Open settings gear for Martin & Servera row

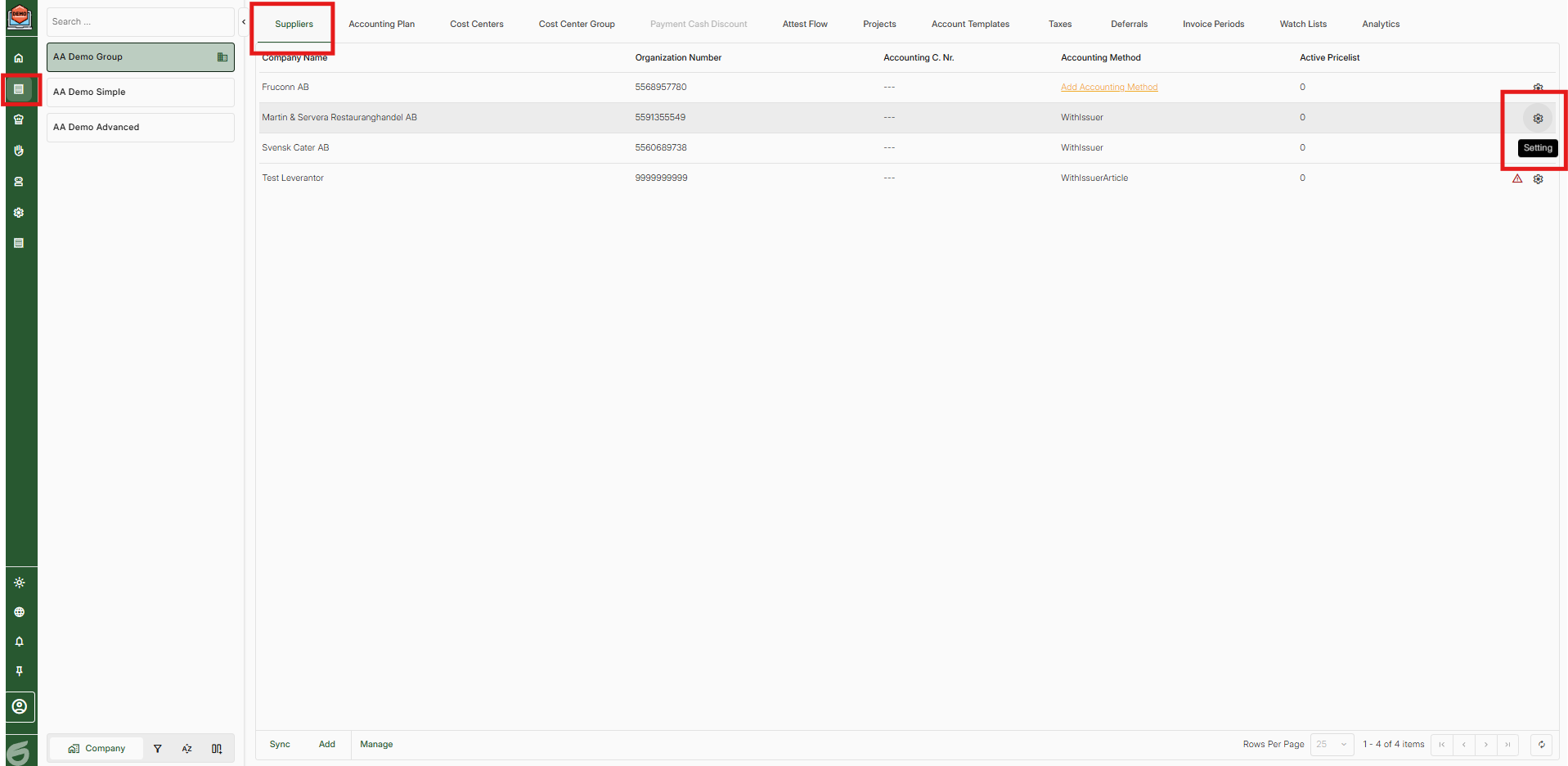[1538, 119]
